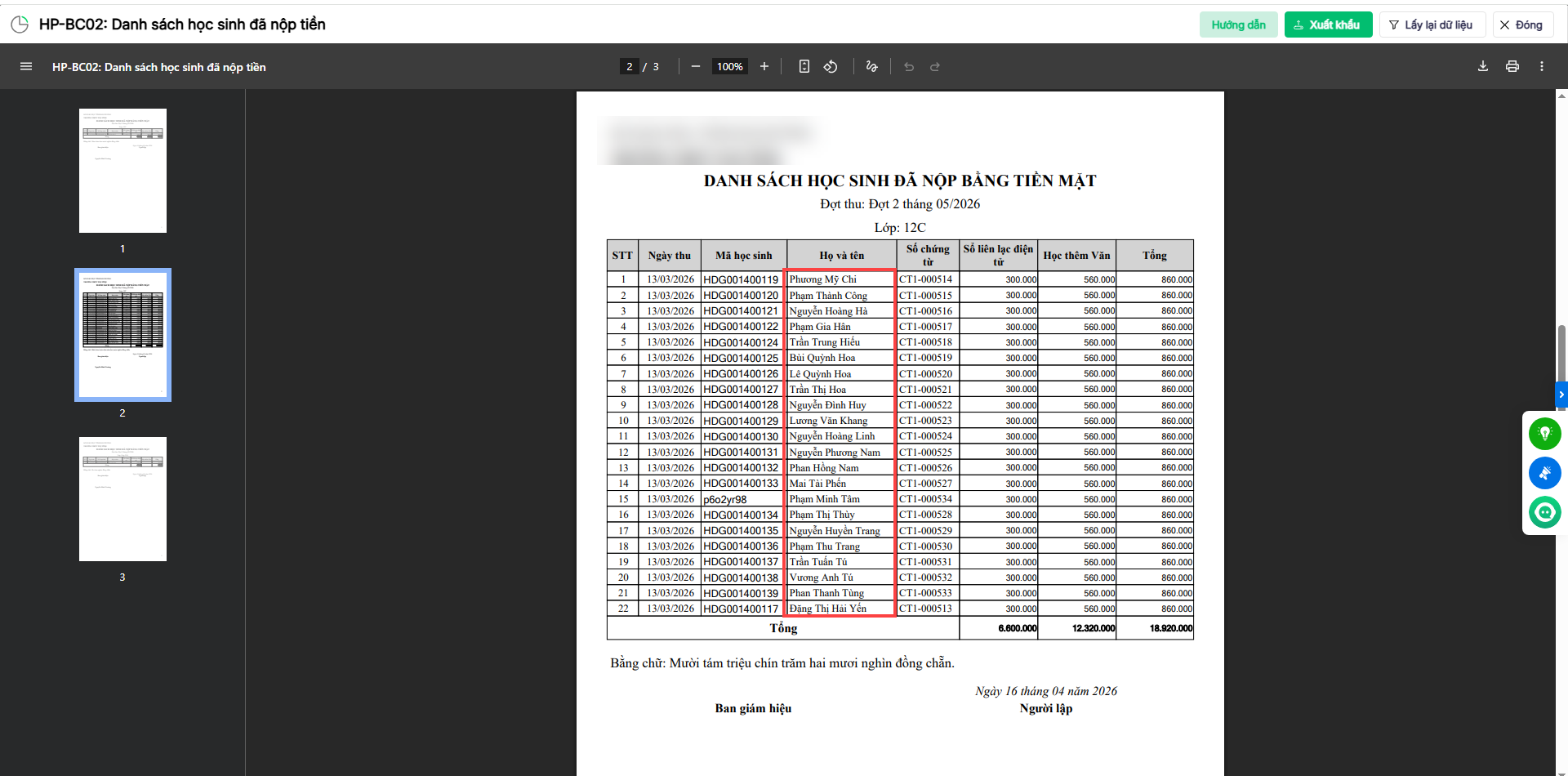The height and width of the screenshot is (776, 1568).
Task: Click the zoom out minus icon
Action: point(696,67)
